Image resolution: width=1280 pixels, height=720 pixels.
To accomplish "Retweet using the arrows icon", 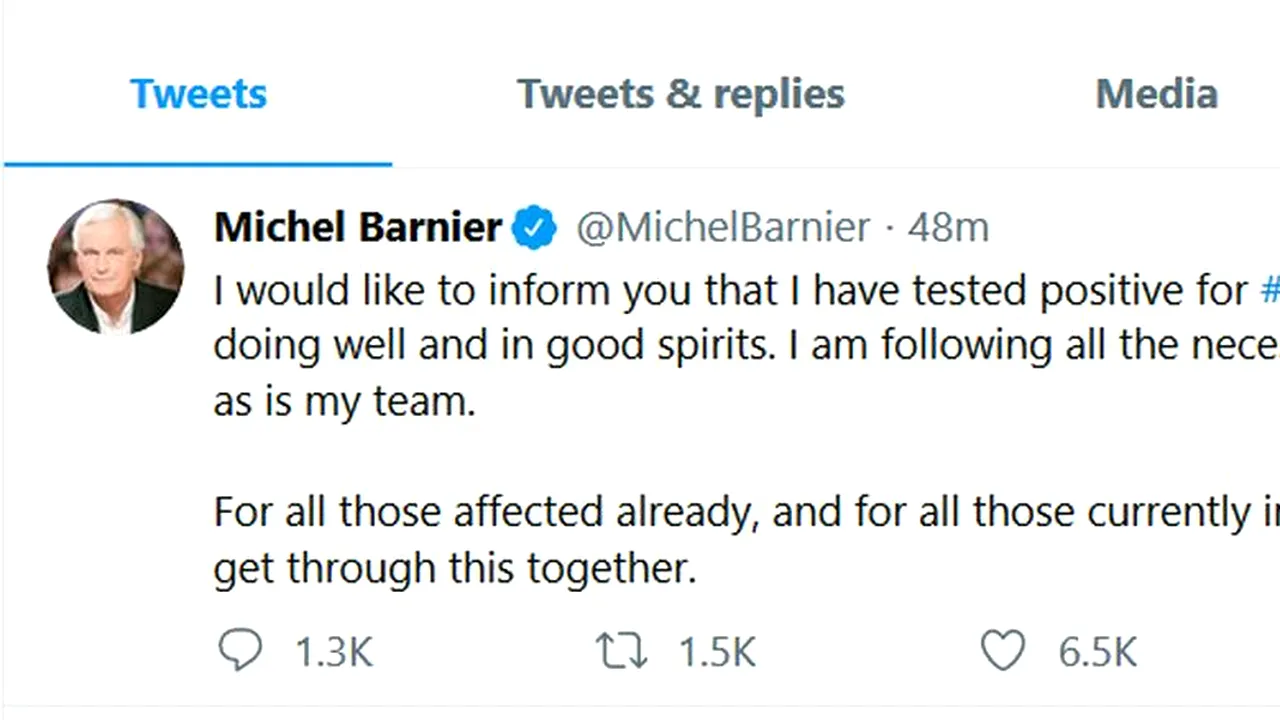I will (622, 651).
